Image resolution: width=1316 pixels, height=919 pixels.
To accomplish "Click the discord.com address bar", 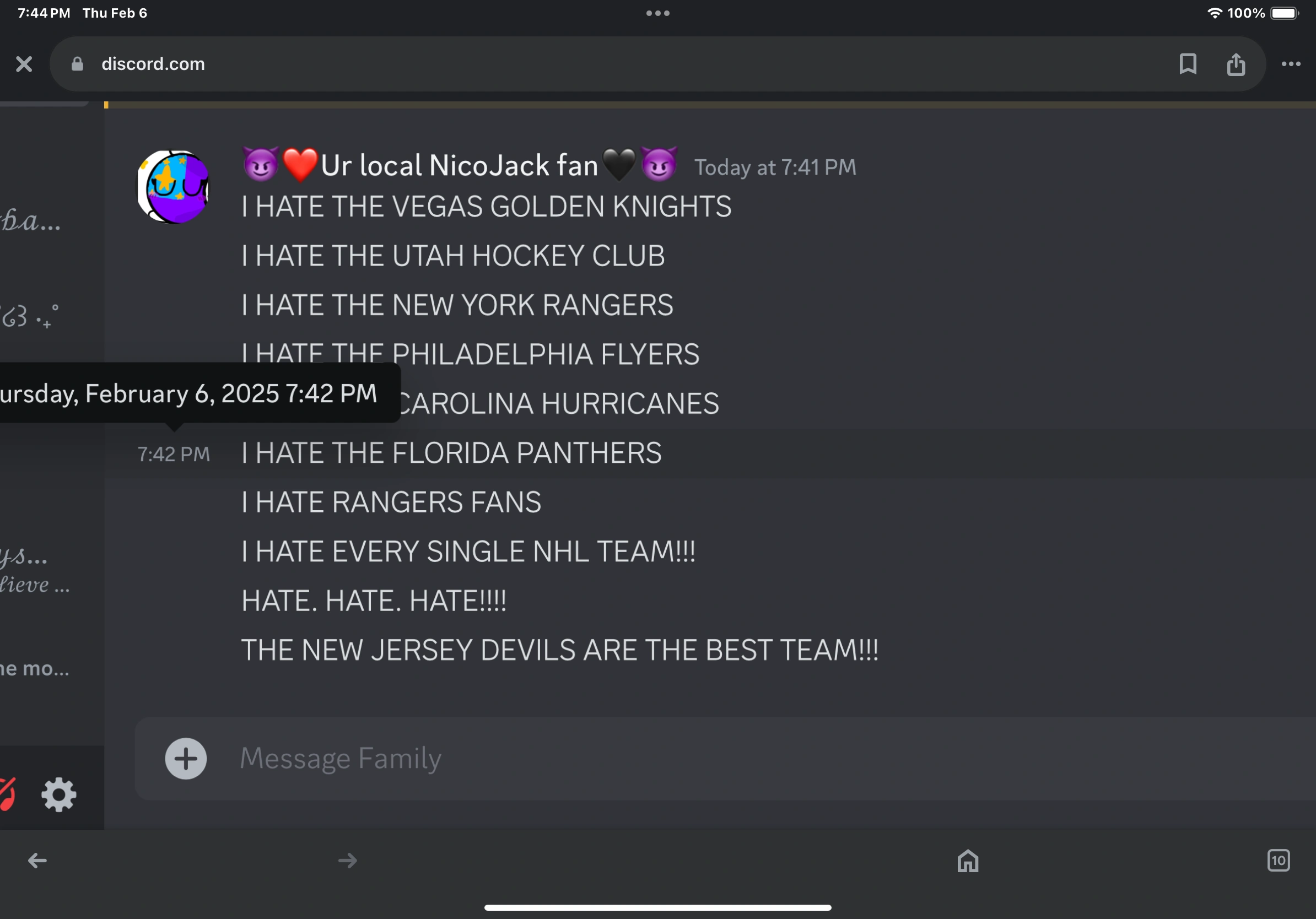I will tap(573, 64).
